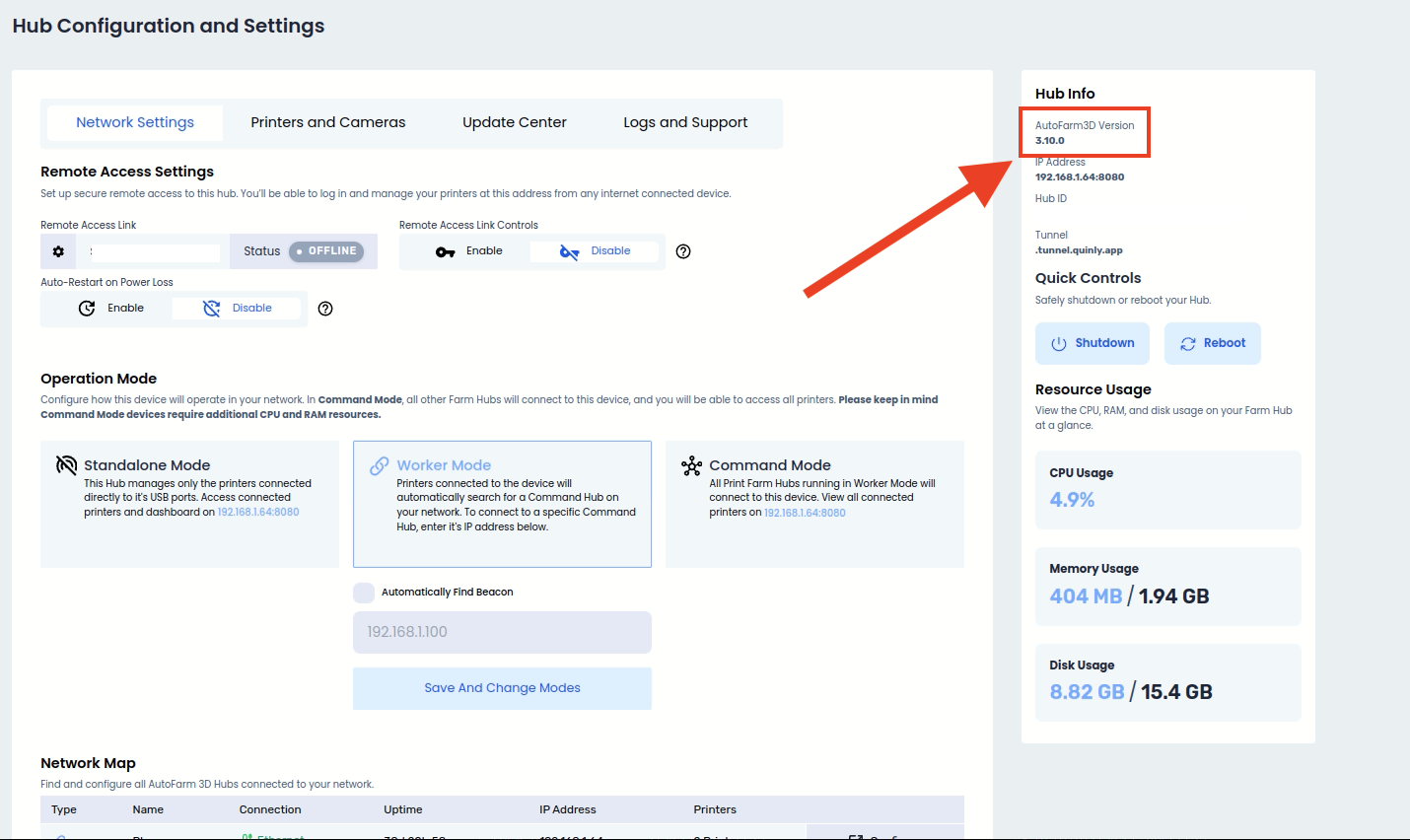Click help icon next to Remote Access Controls
Viewport: 1410px width, 840px height.
point(683,251)
